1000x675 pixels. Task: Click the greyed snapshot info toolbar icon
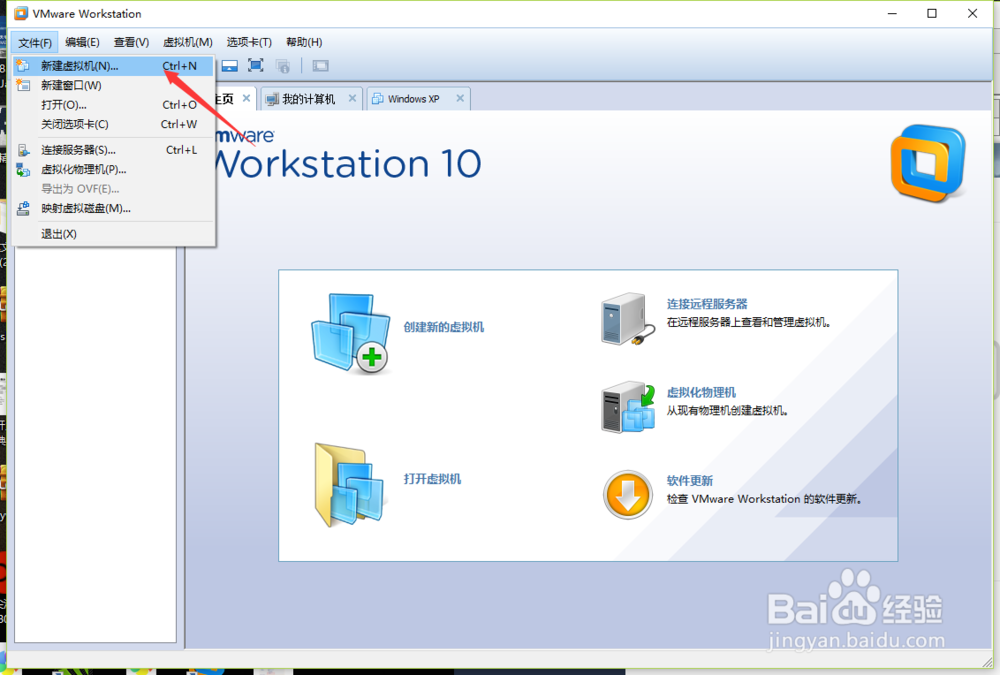[283, 66]
